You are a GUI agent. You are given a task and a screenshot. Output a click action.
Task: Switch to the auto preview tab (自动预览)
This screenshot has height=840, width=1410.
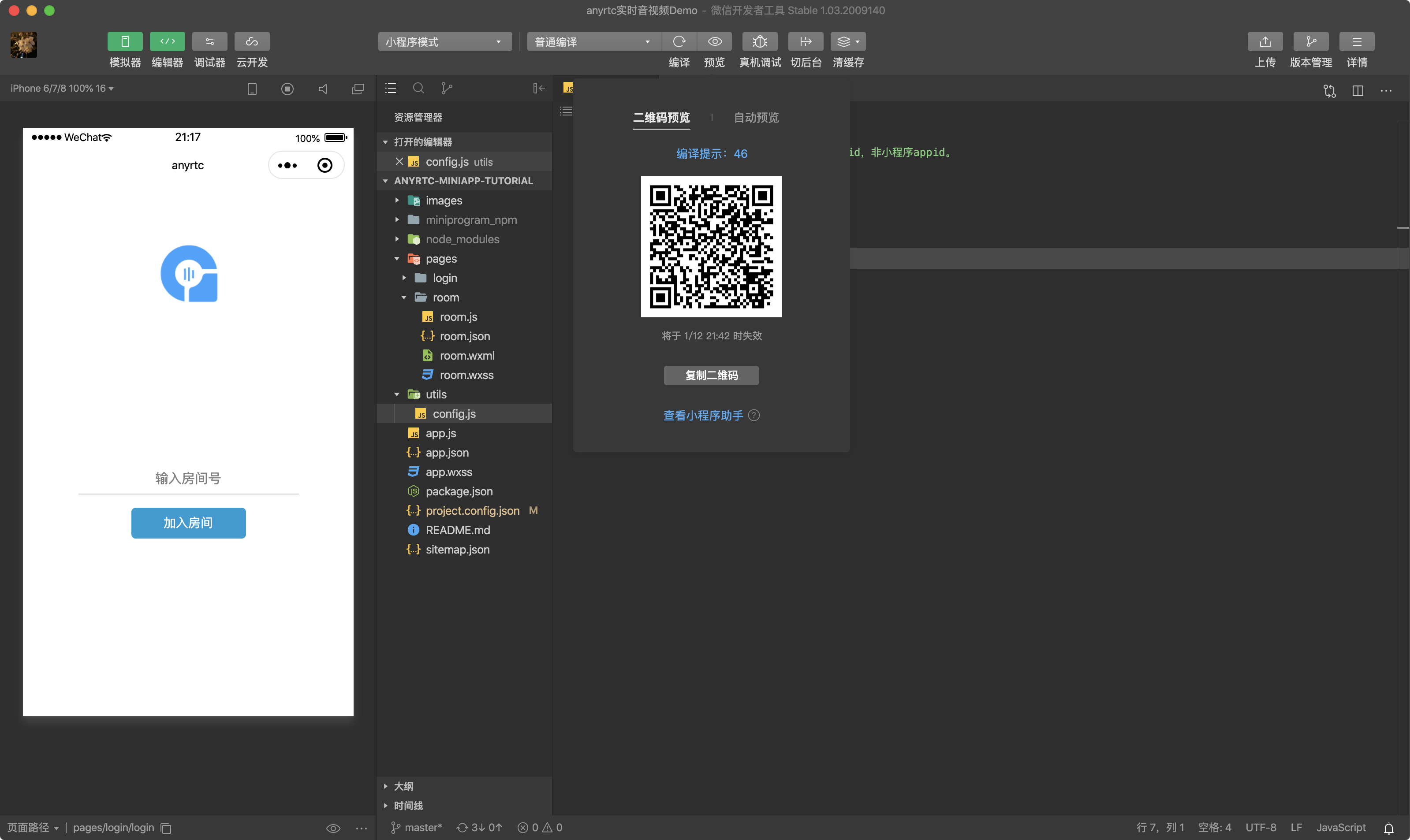coord(756,118)
